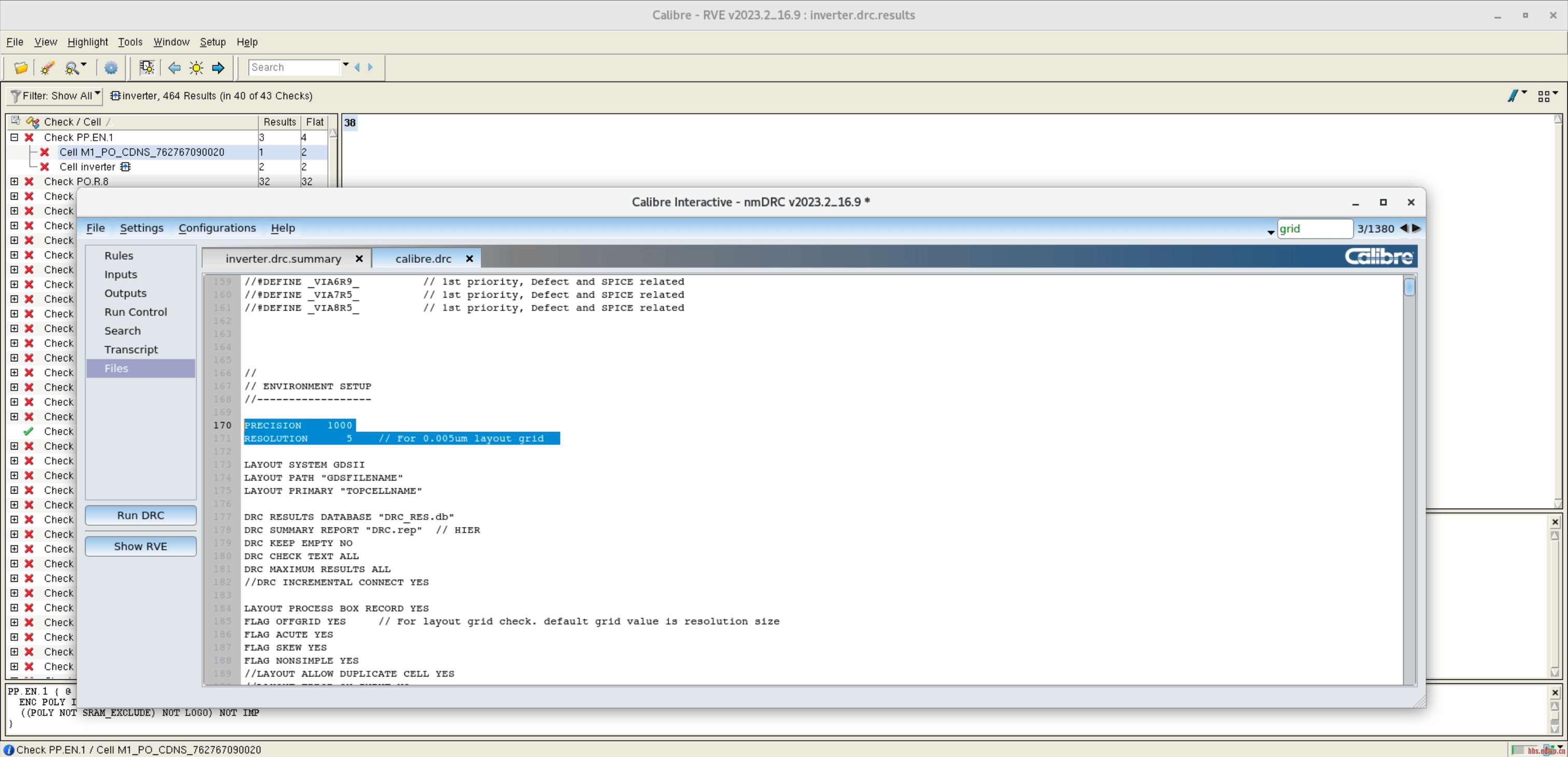The width and height of the screenshot is (1568, 757).
Task: Open the Filter: Show All dropdown
Action: point(55,95)
